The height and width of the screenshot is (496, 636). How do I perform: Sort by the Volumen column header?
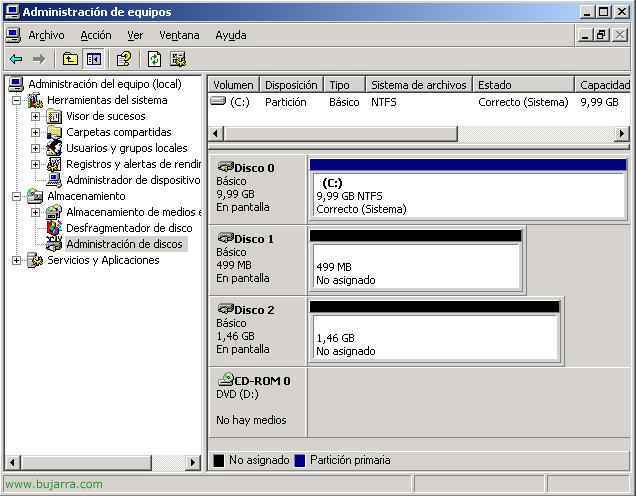pos(234,85)
